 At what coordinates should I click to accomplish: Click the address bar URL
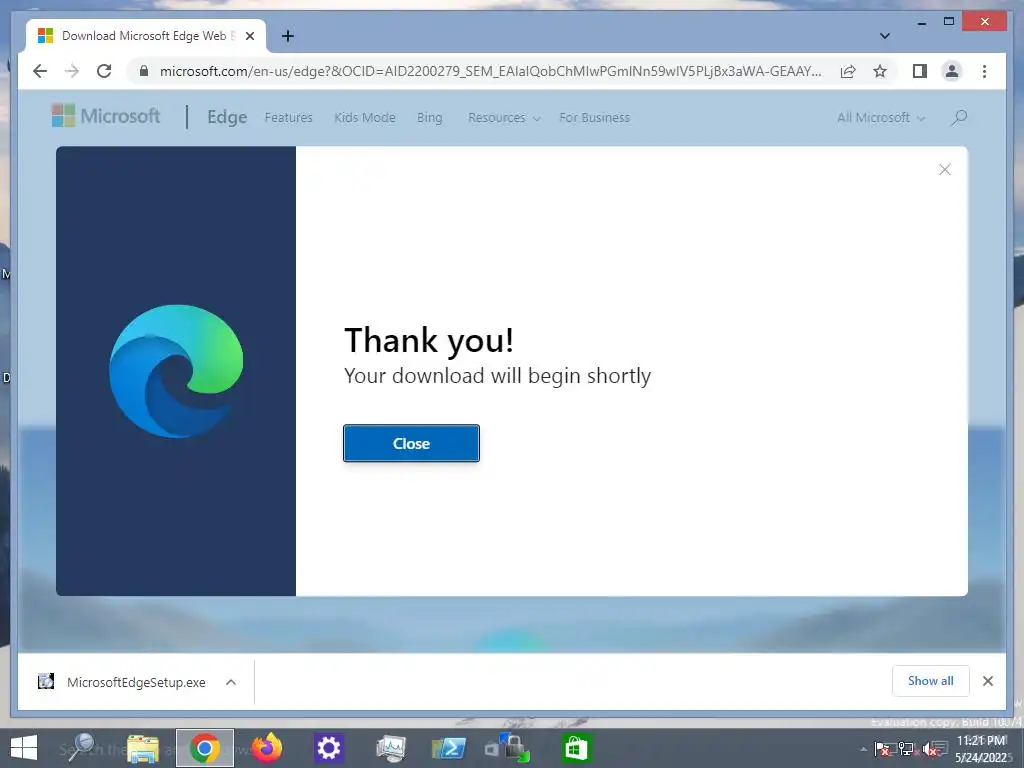(490, 71)
